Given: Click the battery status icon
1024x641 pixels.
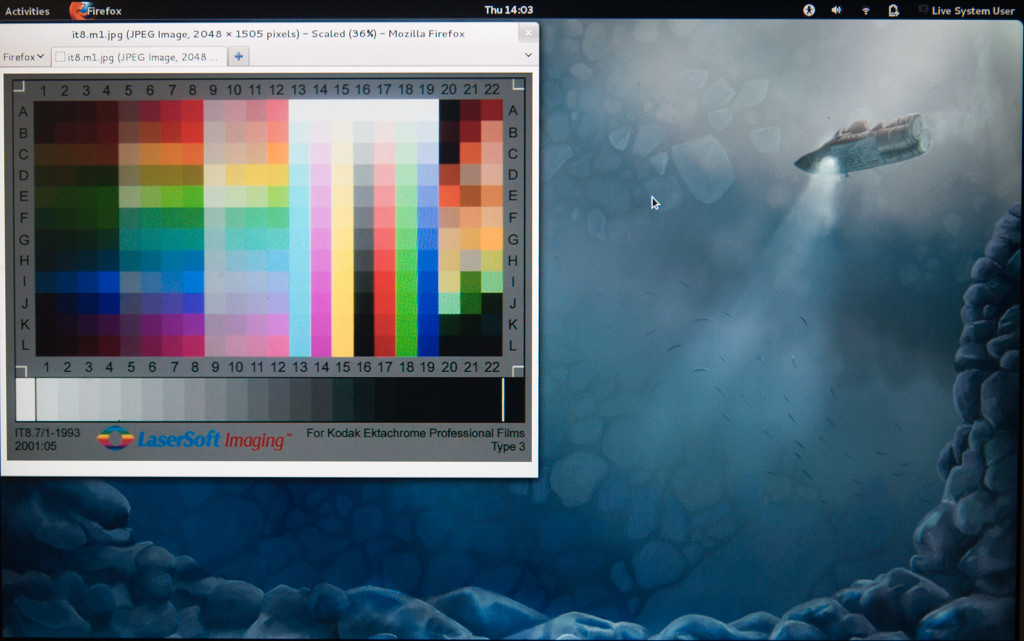Looking at the screenshot, I should click(x=893, y=10).
